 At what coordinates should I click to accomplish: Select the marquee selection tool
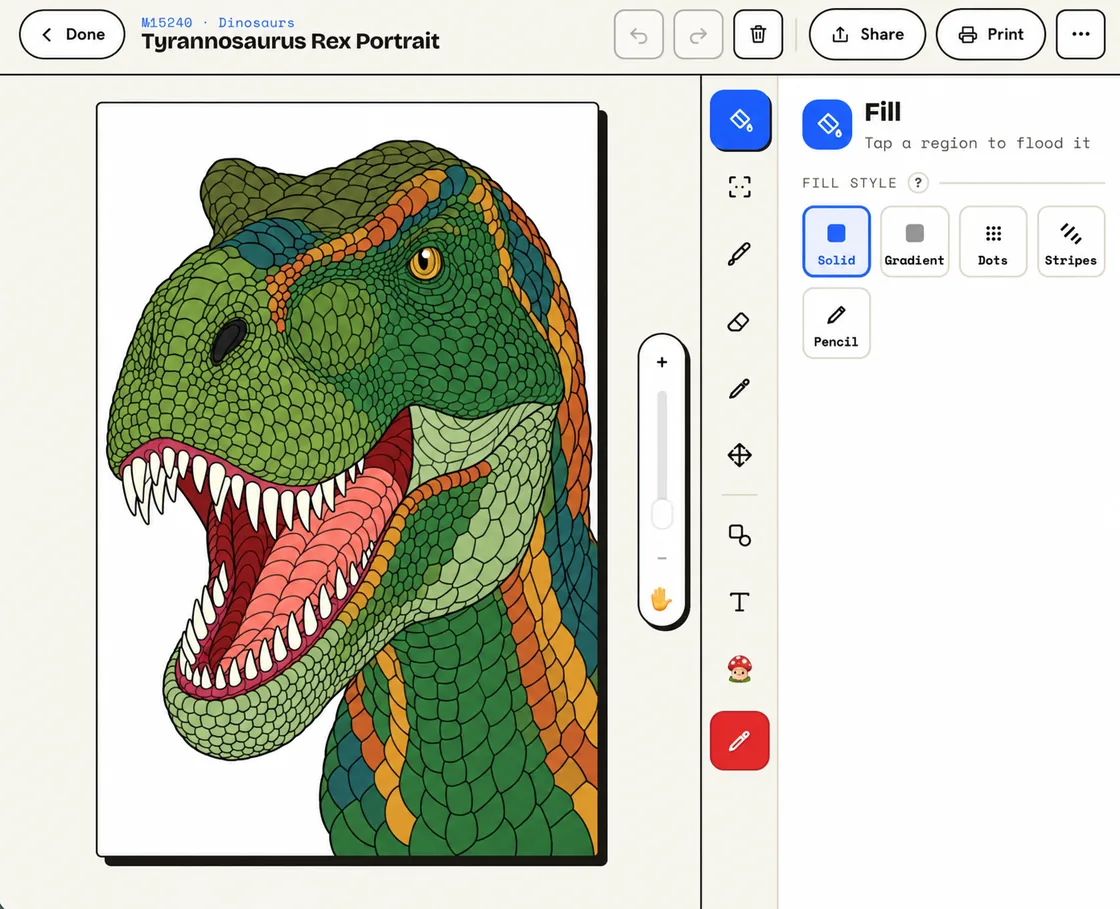(x=739, y=187)
